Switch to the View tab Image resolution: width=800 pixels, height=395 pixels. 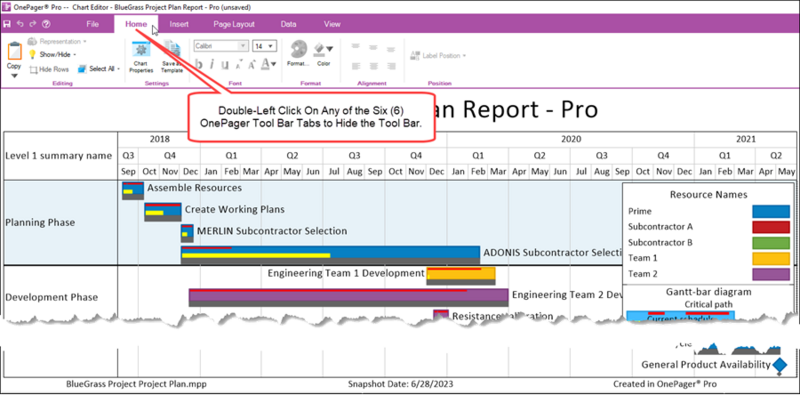point(332,24)
